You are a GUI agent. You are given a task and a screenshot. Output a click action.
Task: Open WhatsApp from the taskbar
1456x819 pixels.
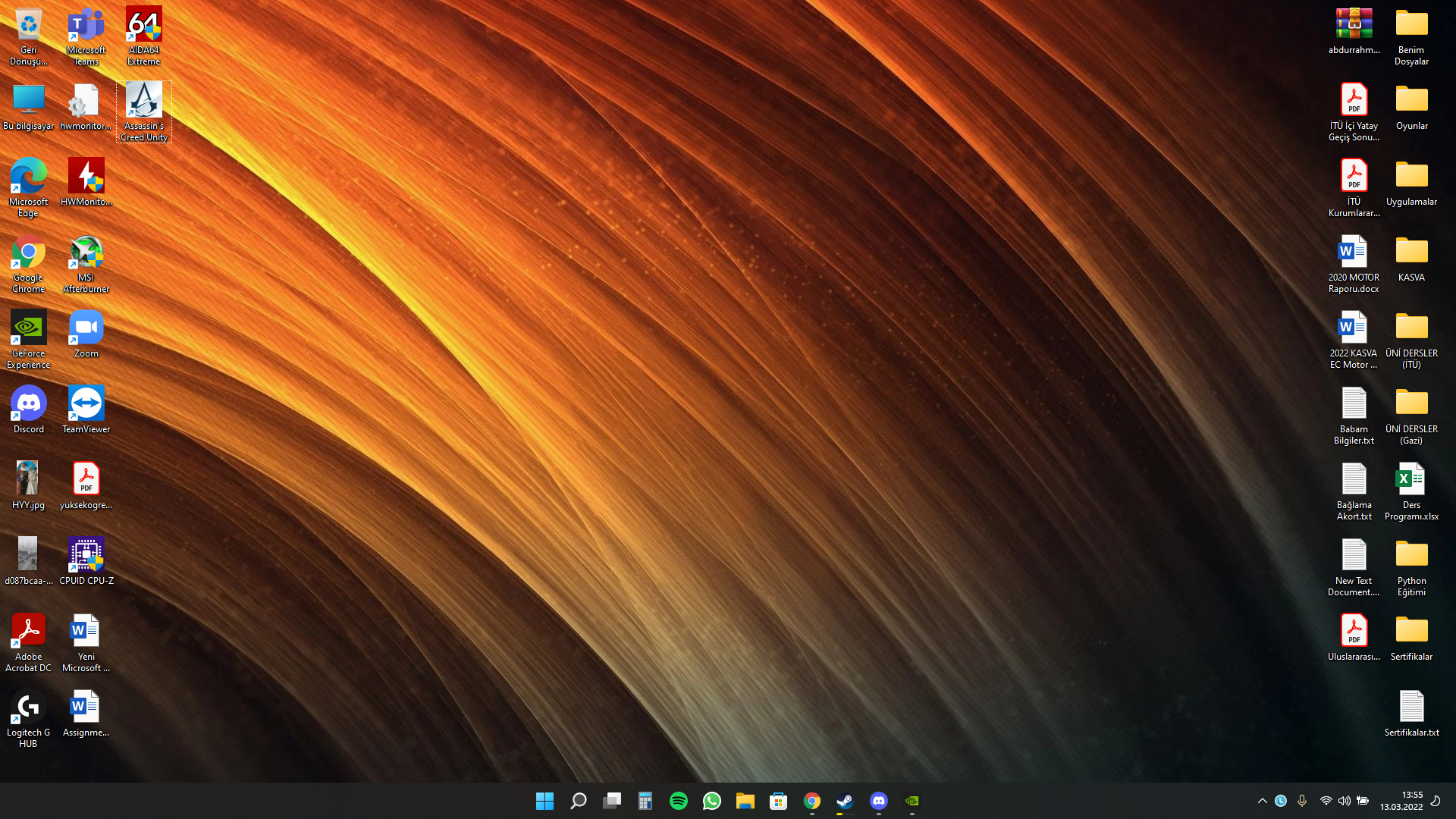pos(711,801)
